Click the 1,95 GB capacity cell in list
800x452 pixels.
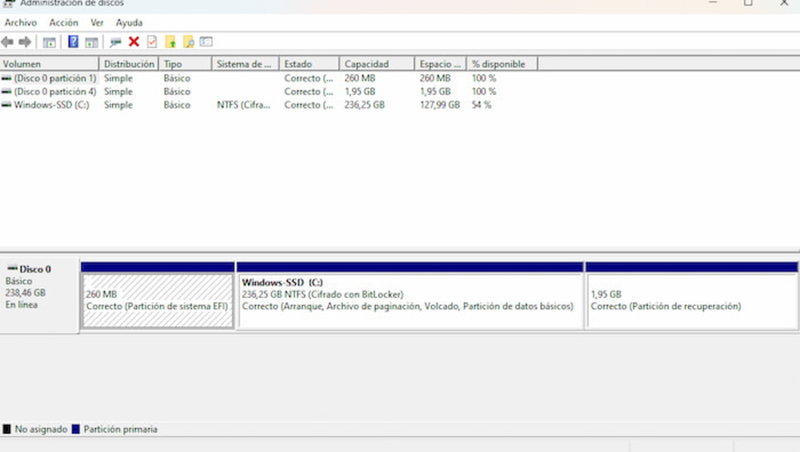(360, 91)
